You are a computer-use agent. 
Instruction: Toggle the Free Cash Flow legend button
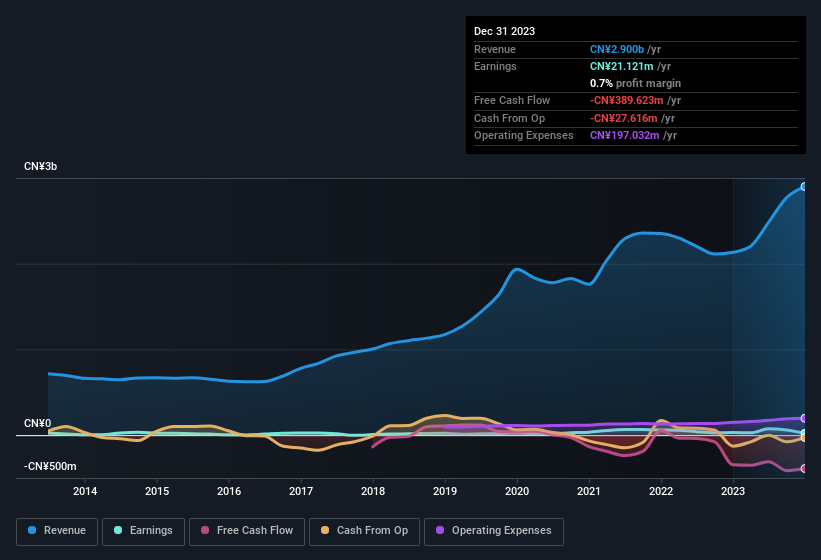coord(247,531)
